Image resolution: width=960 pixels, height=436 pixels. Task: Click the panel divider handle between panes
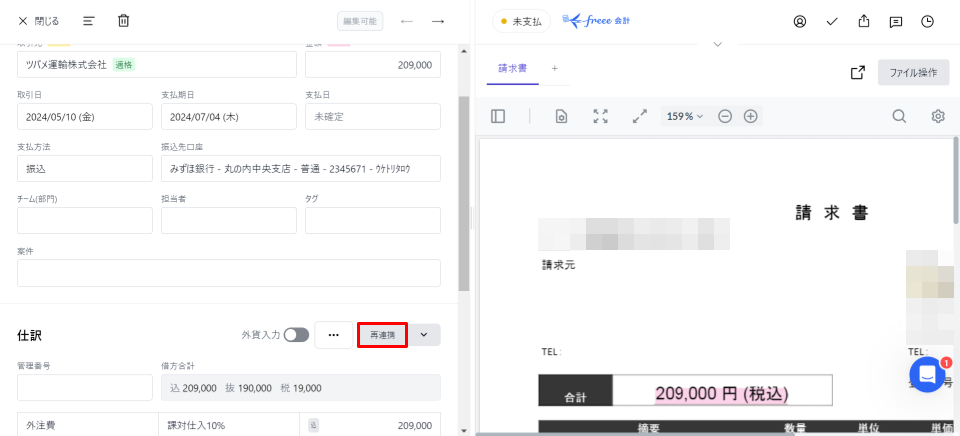(x=472, y=218)
